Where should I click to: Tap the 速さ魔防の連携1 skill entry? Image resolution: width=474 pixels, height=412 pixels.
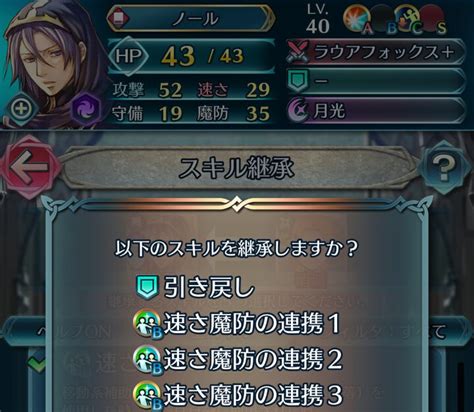237,324
